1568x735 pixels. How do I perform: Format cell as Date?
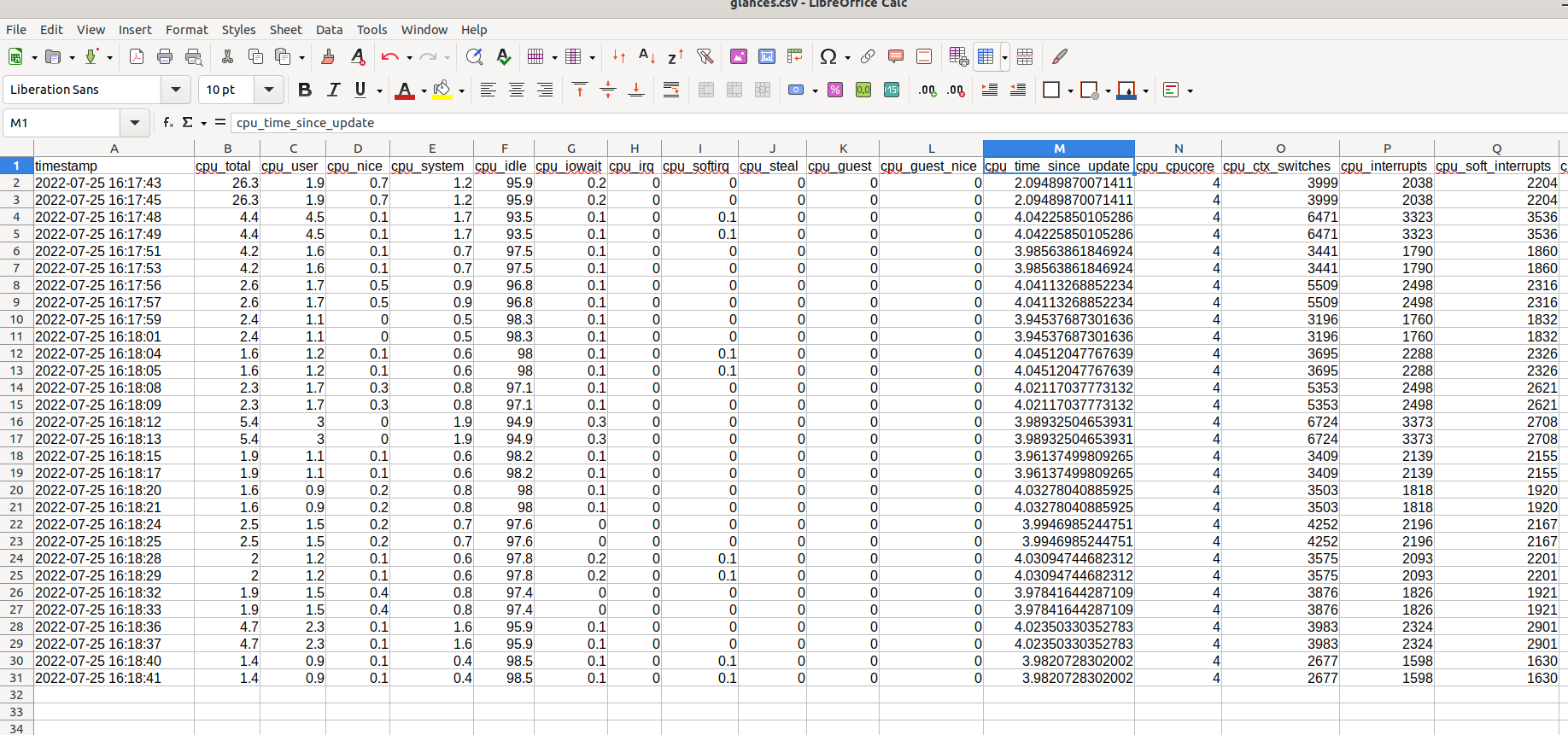(x=892, y=90)
